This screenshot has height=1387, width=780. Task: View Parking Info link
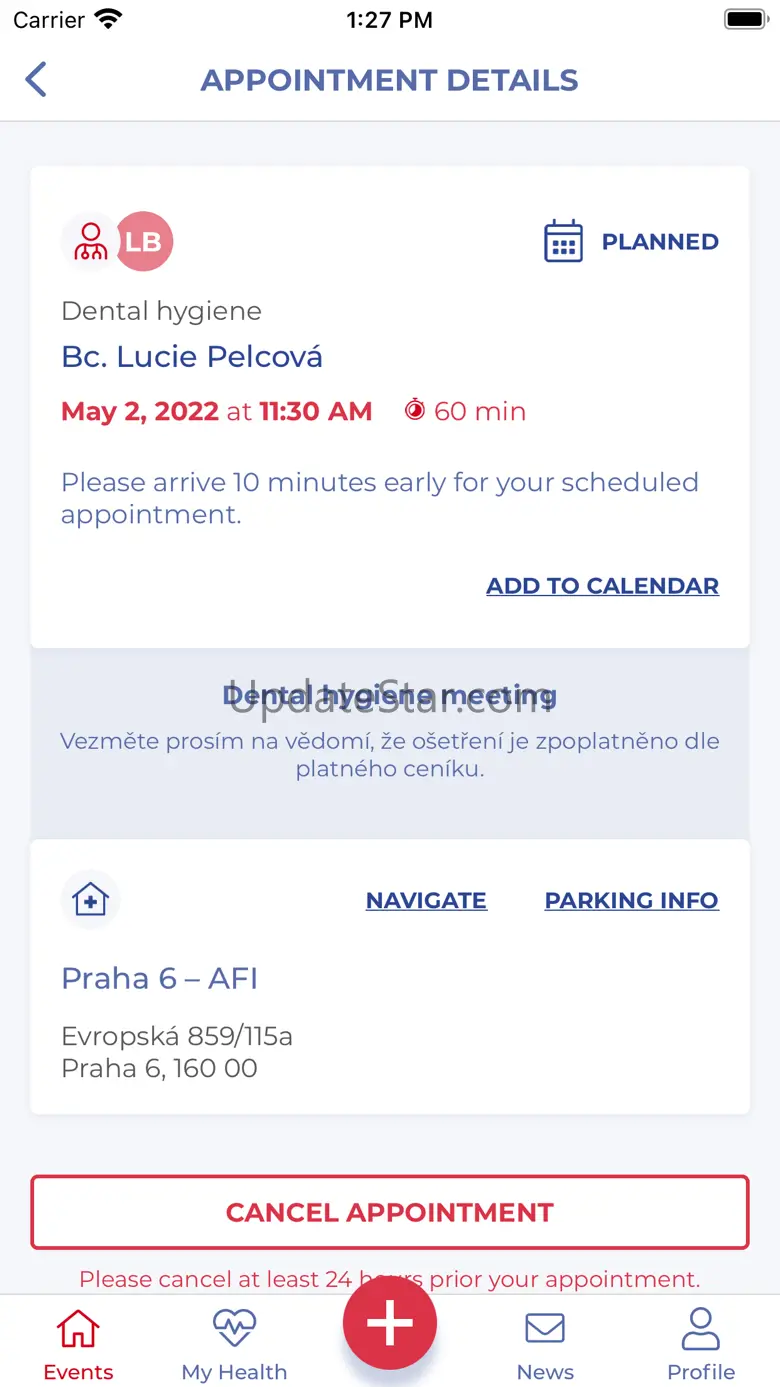coord(631,900)
